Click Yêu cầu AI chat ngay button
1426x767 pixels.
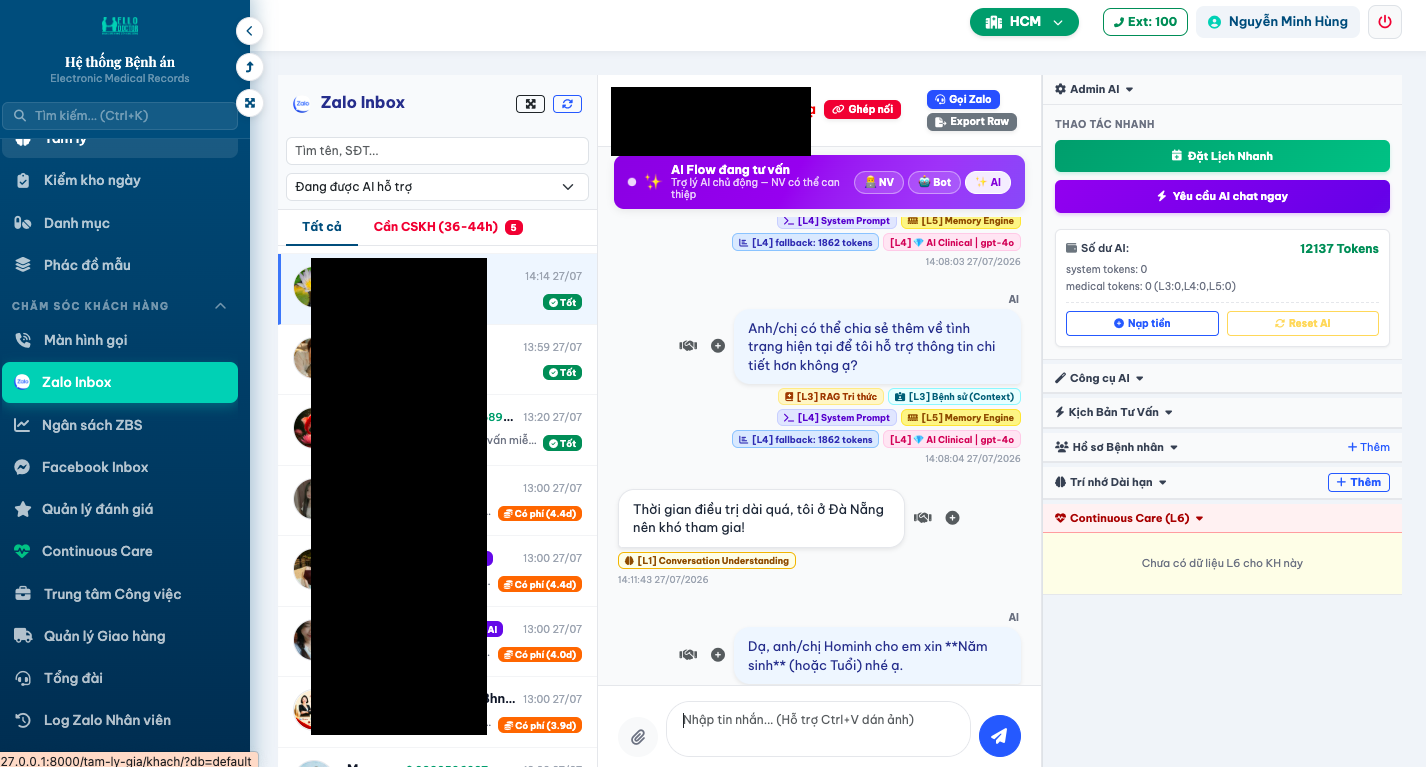pos(1222,196)
